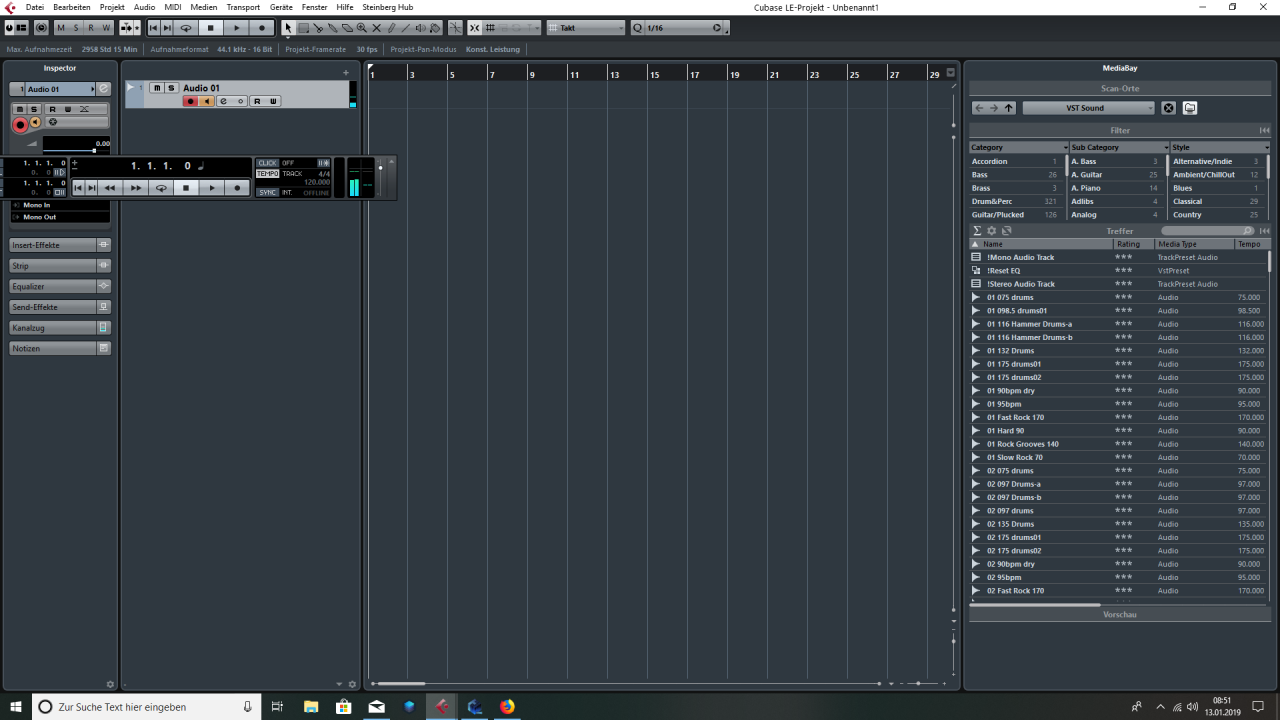The width and height of the screenshot is (1280, 720).
Task: Select the Mute X tool
Action: point(376,28)
